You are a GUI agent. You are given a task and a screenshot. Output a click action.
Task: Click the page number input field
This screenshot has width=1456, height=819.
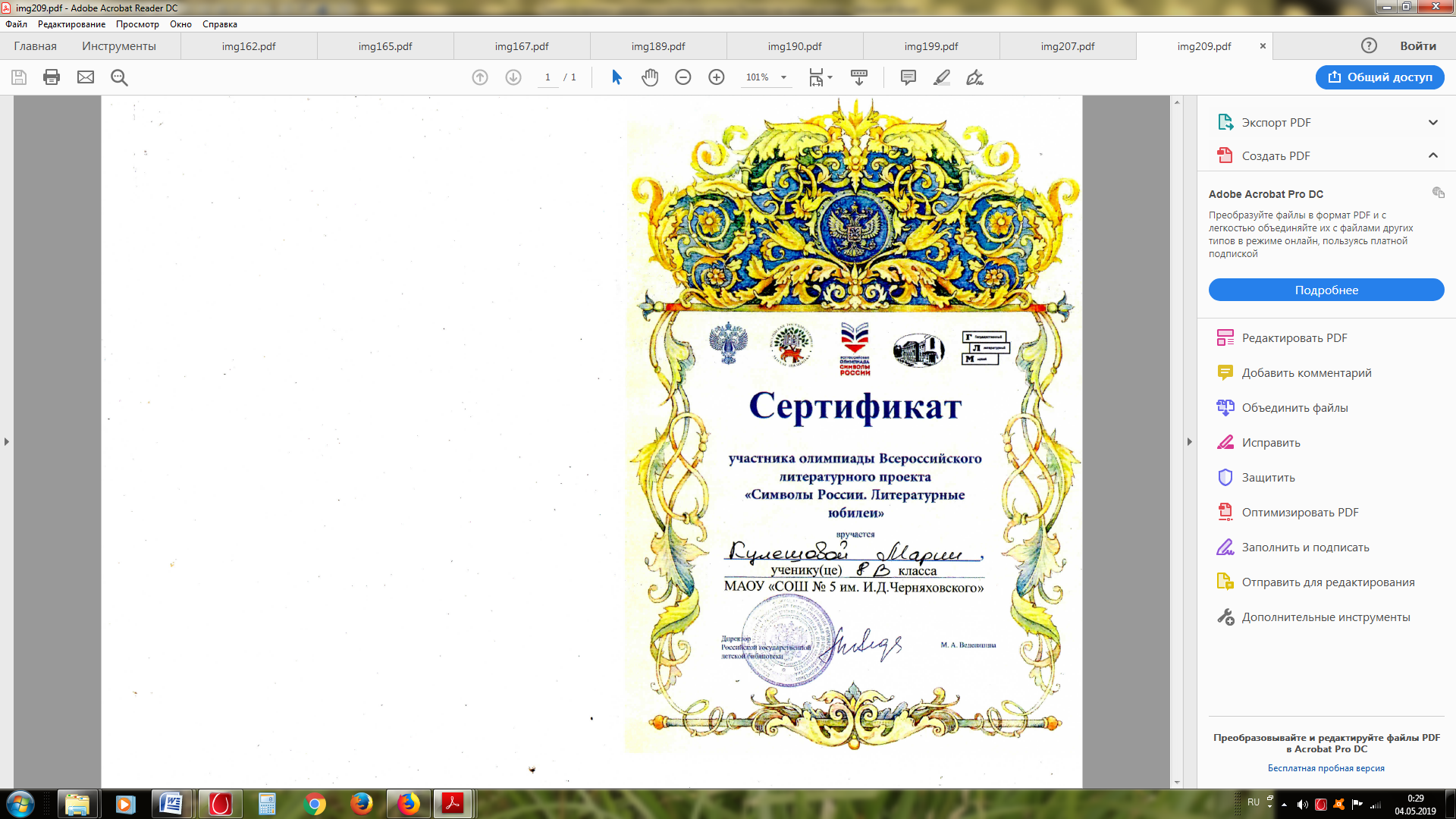click(548, 77)
